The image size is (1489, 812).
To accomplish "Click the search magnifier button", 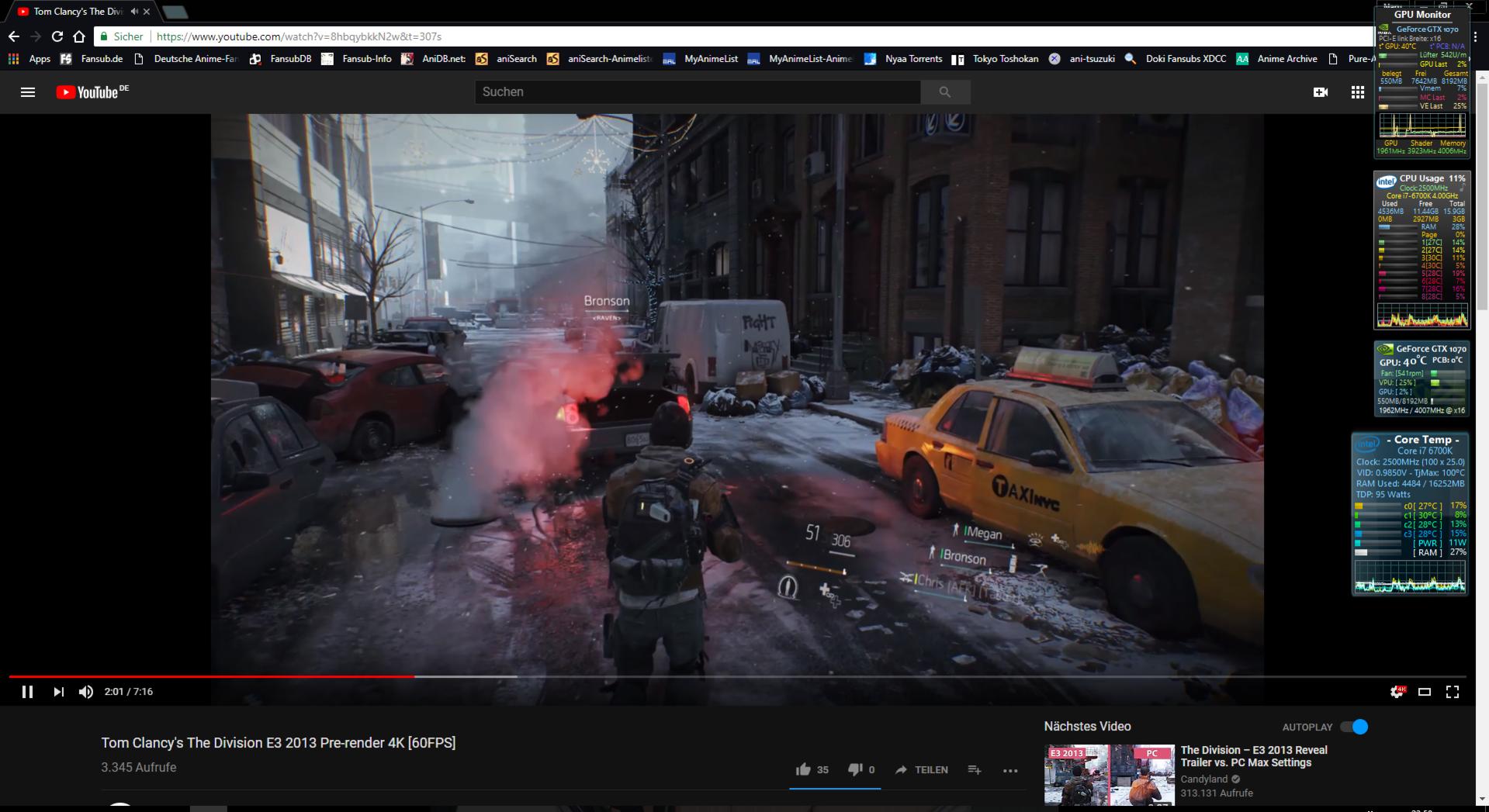I will (945, 92).
